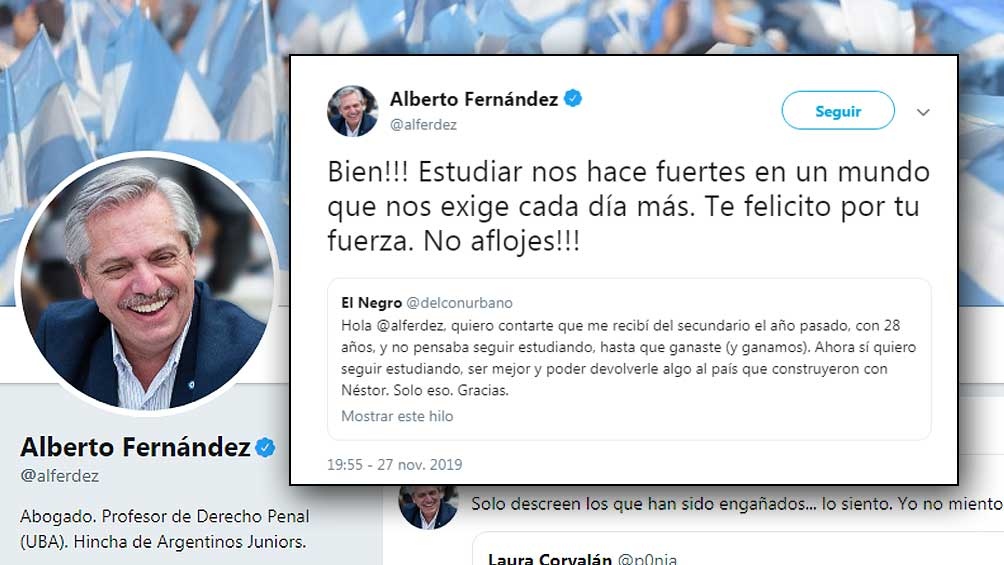Click the @alferdez mention inside quoted tweet

[410, 325]
